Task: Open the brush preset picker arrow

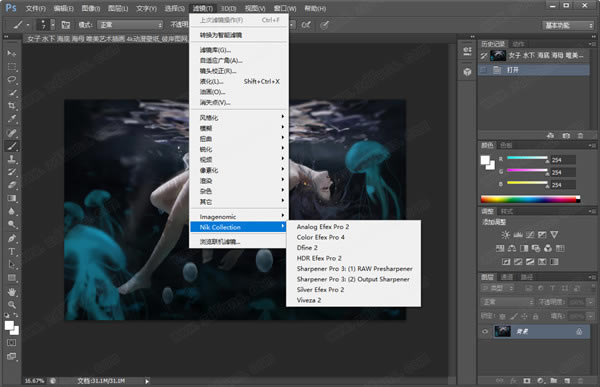Action: [x=53, y=25]
